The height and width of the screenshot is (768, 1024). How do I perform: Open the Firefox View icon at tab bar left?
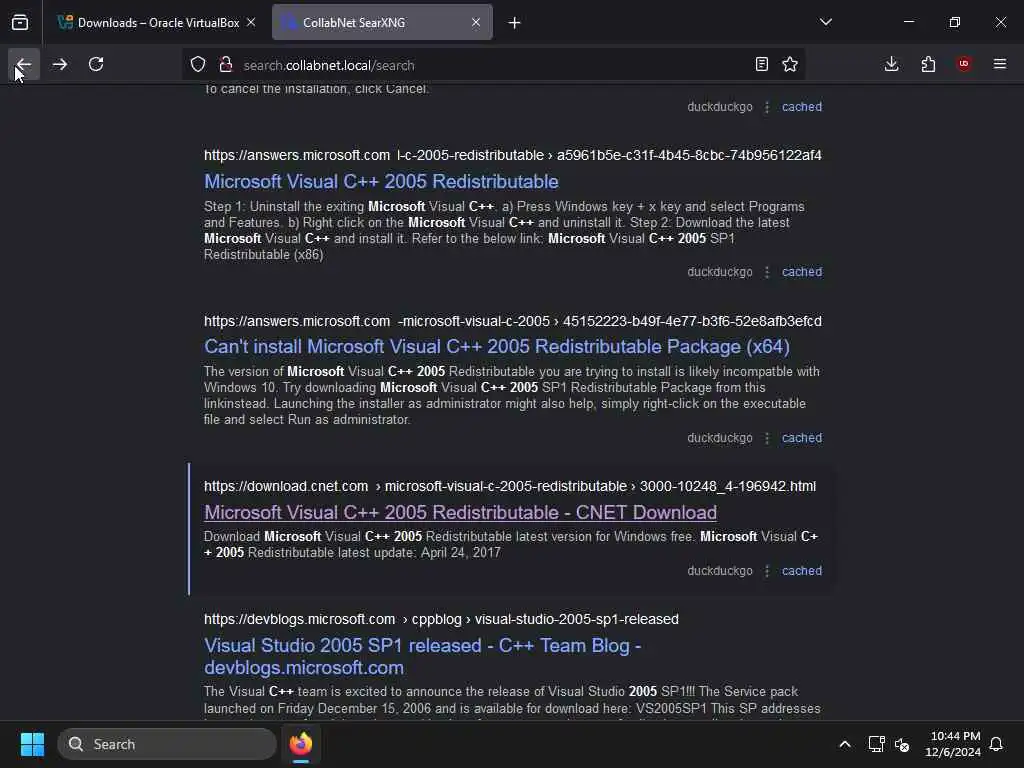click(x=20, y=22)
